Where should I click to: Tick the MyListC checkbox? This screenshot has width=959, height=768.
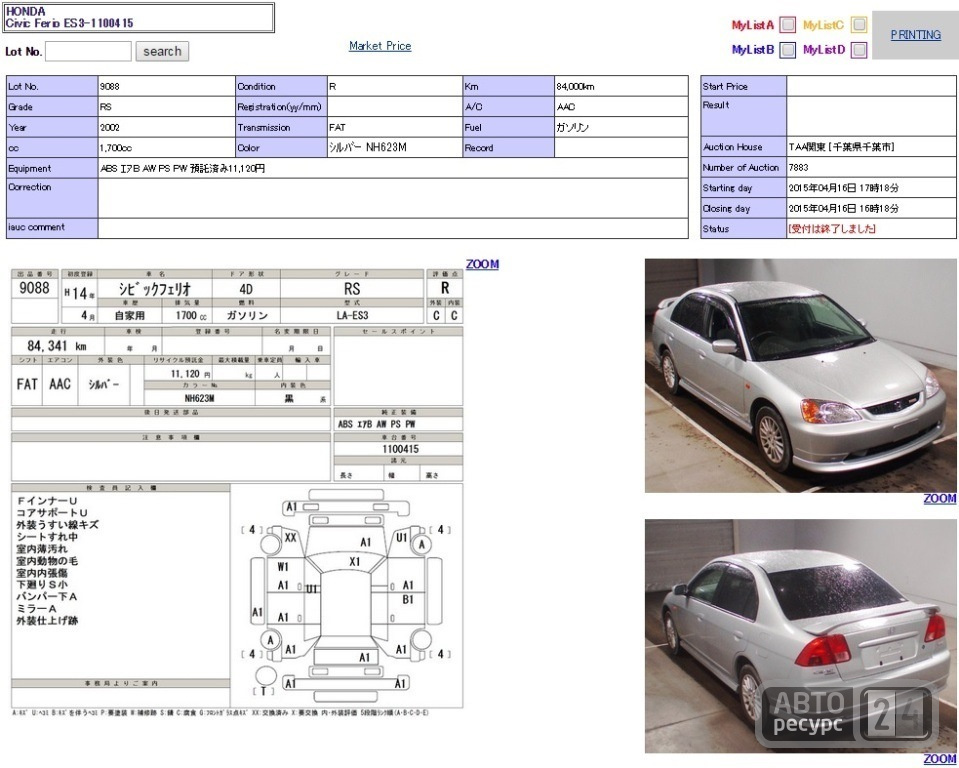pos(859,25)
